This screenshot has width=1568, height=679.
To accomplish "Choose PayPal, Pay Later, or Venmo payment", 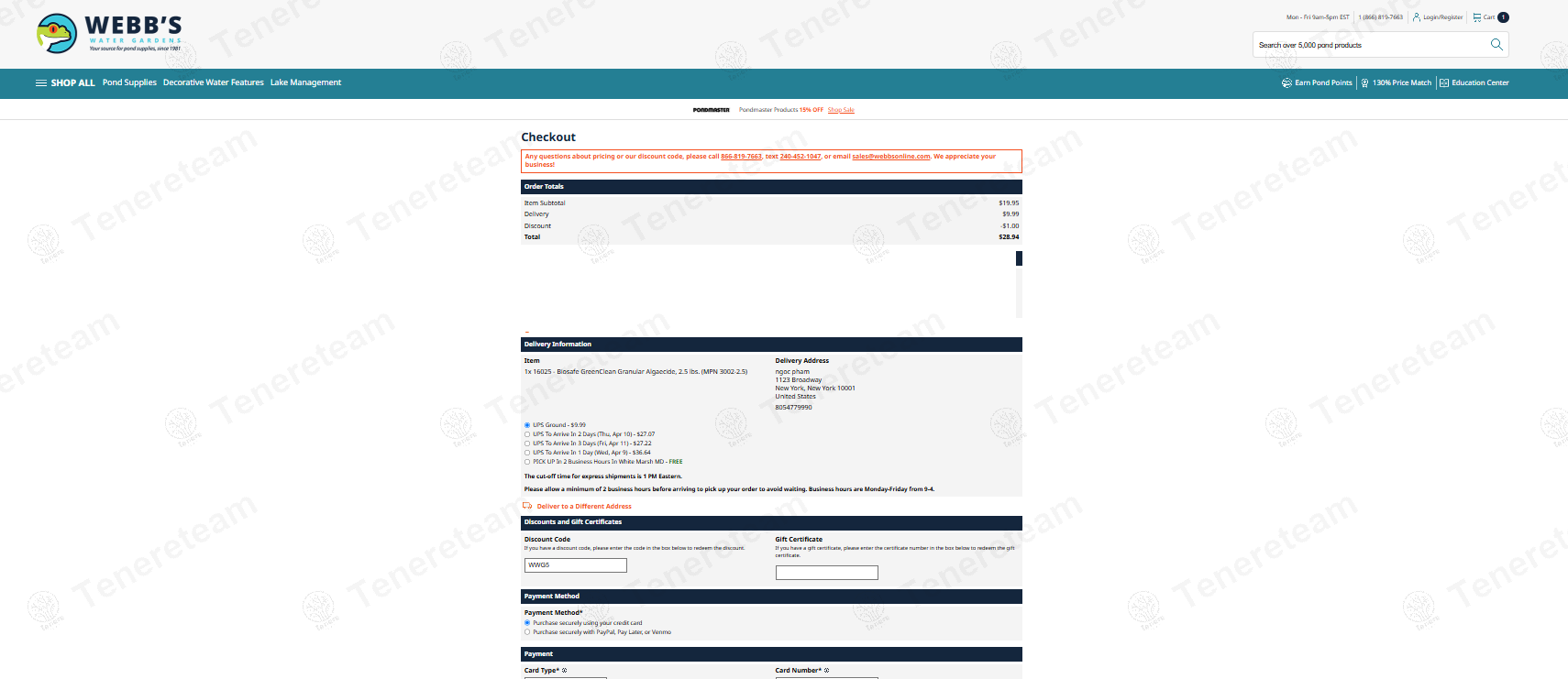I will coord(527,632).
